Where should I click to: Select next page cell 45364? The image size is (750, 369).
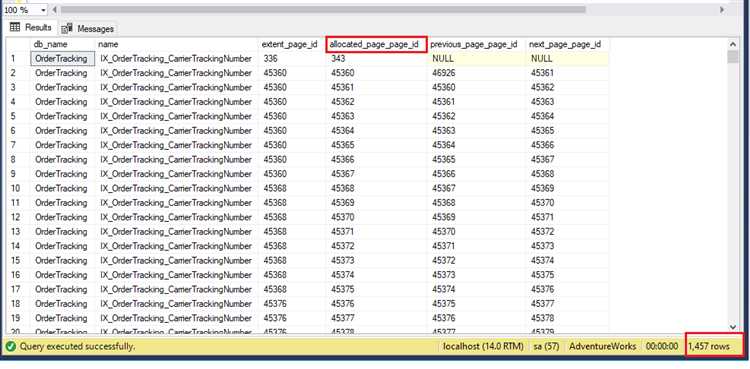[567, 116]
